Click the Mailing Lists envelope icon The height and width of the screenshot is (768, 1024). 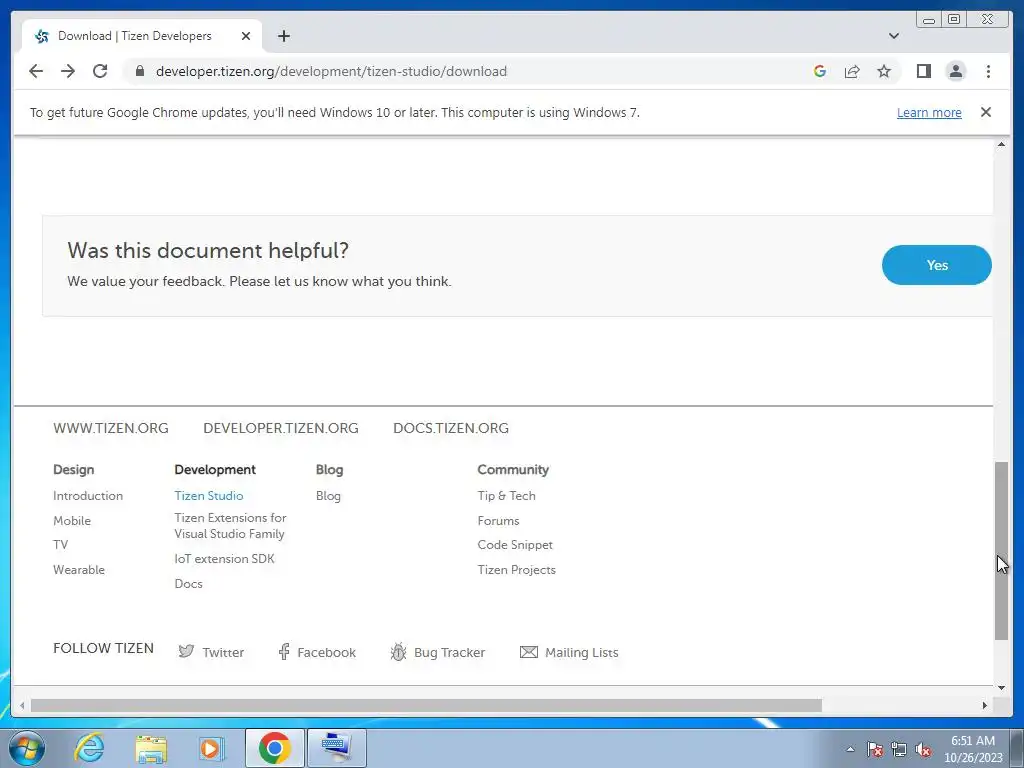(528, 652)
